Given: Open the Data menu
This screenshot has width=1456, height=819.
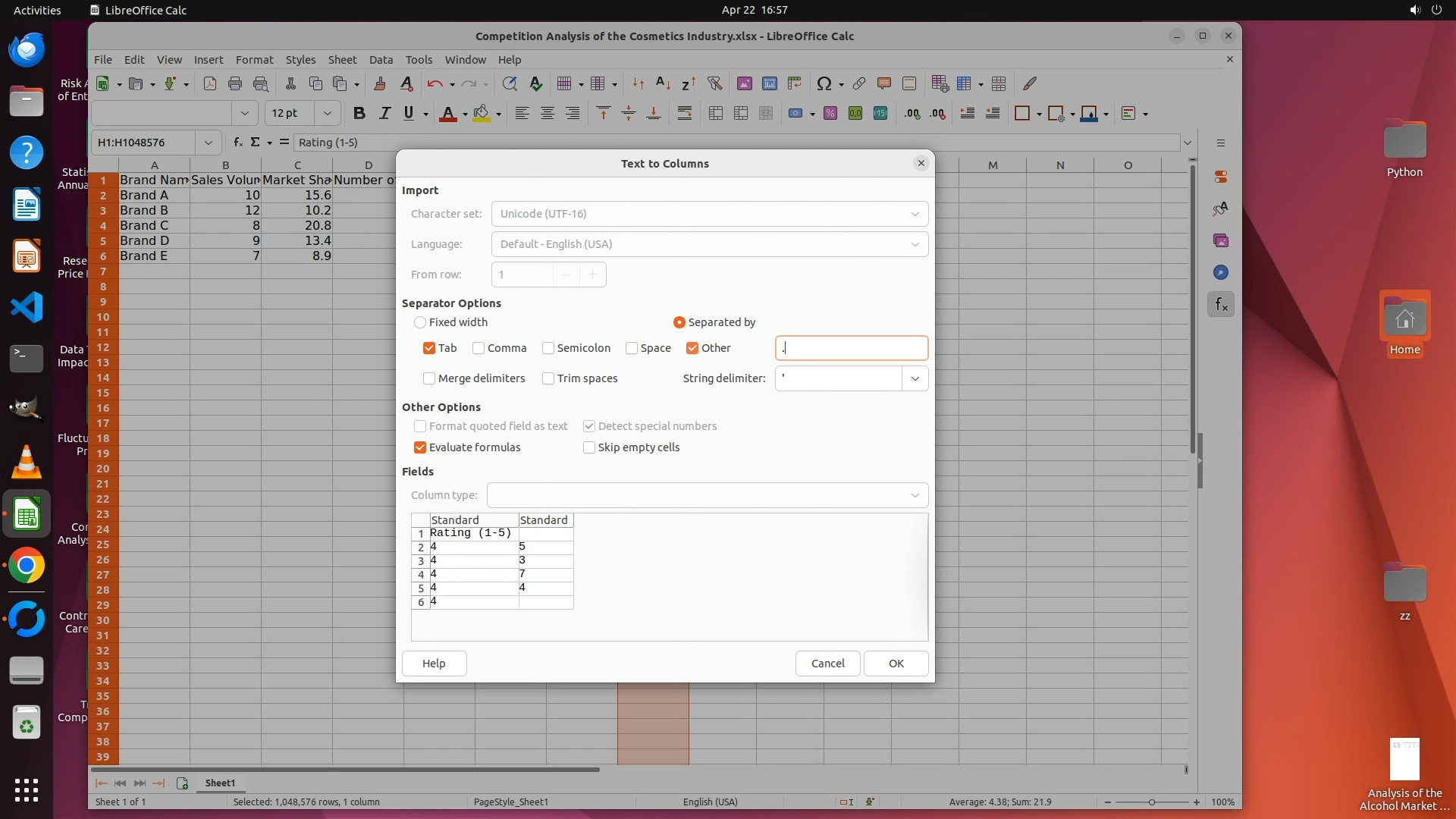Looking at the screenshot, I should [381, 59].
